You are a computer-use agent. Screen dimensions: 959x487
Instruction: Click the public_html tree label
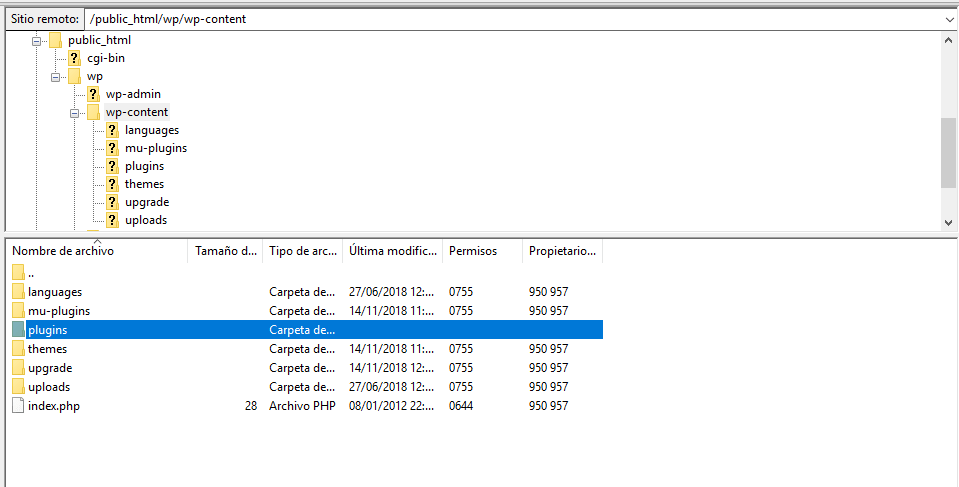tap(100, 40)
